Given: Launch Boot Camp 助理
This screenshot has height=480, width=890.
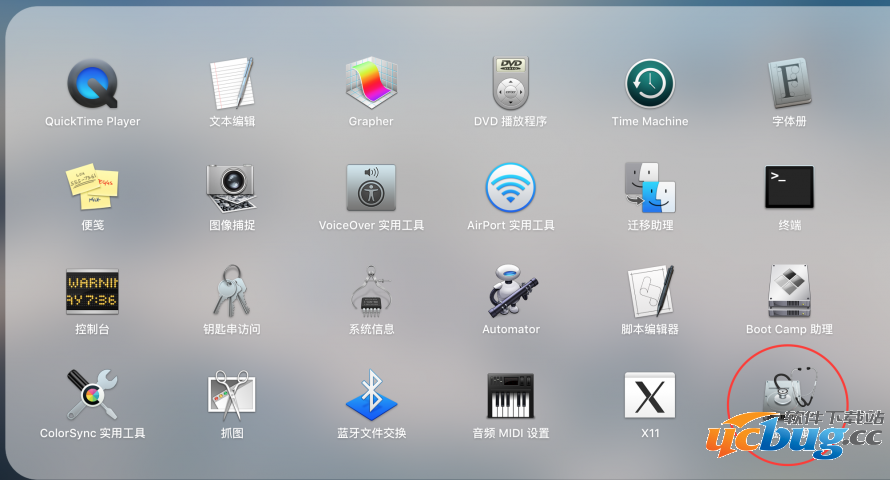Looking at the screenshot, I should (x=790, y=291).
